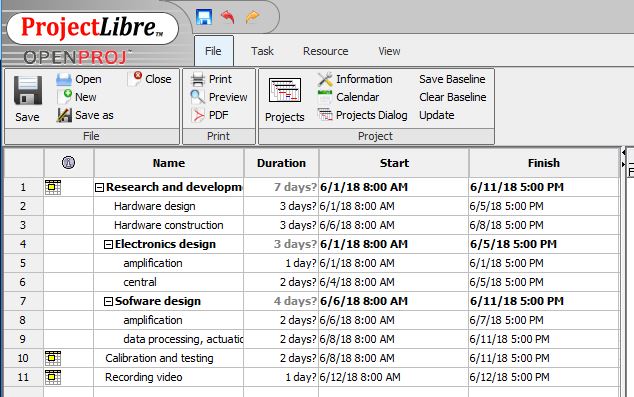Collapse the Sofware design task group

click(108, 302)
